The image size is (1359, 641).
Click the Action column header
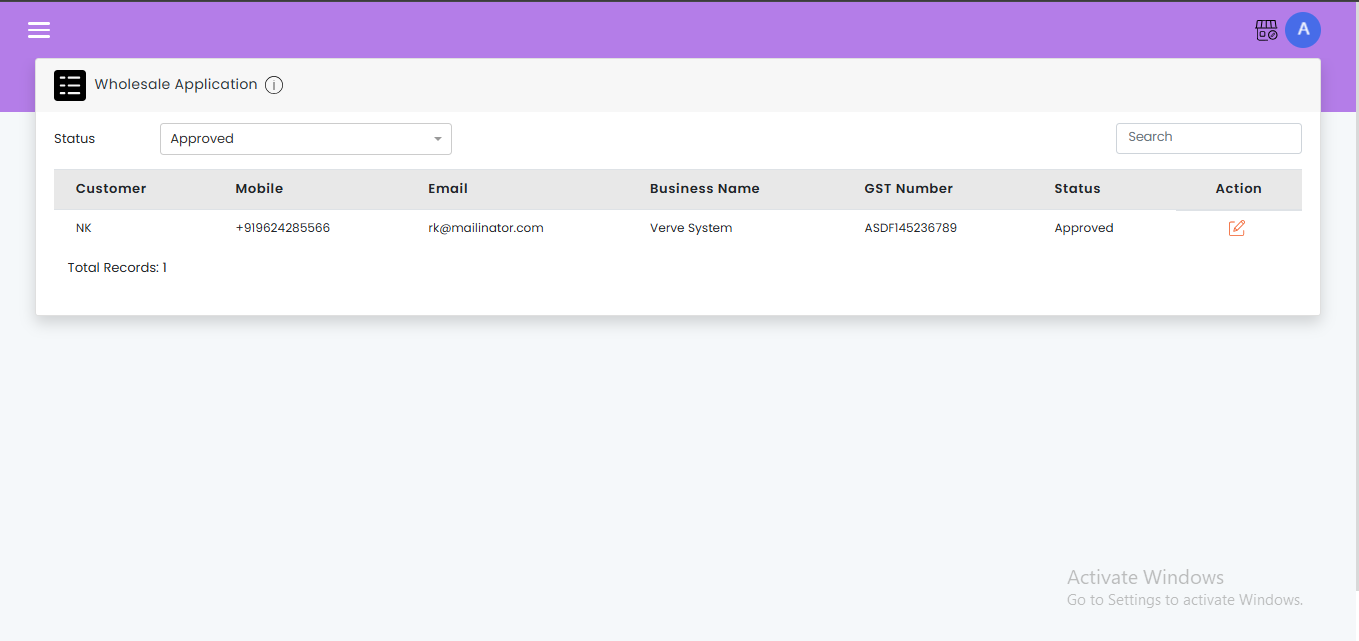pos(1239,189)
